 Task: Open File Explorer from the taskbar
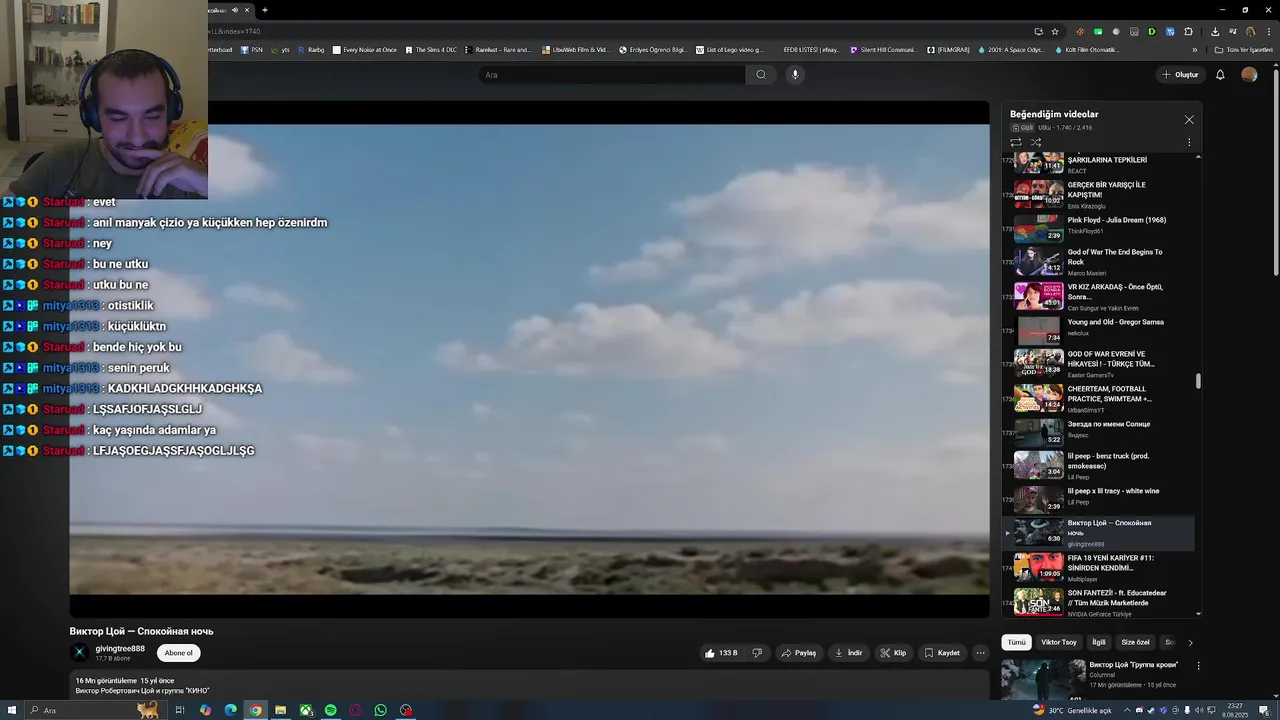281,710
